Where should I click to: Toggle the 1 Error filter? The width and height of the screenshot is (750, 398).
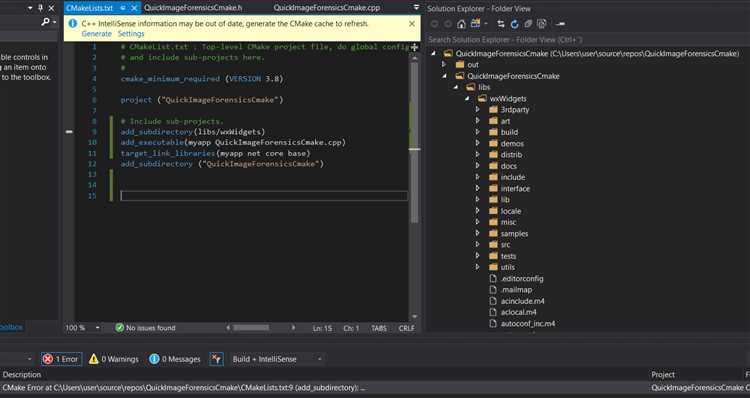coord(61,359)
